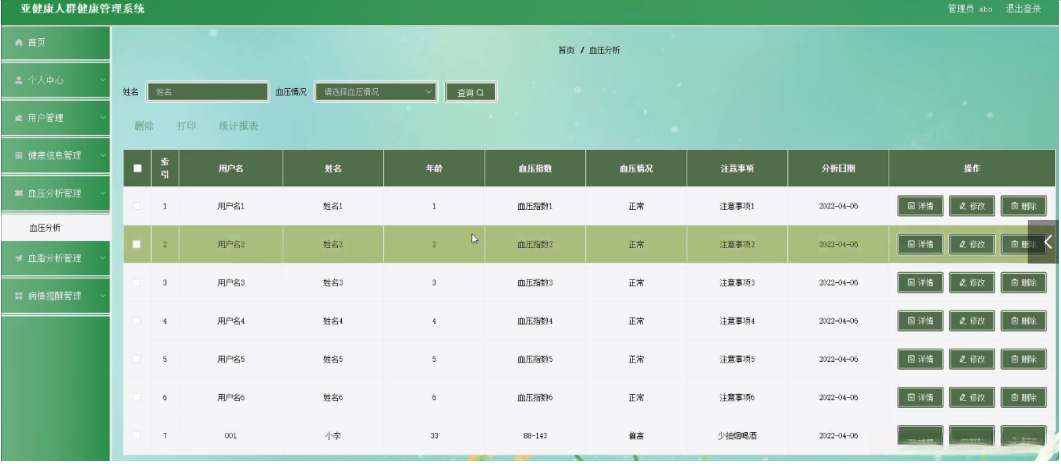
Task: Open the 血压情况 dropdown
Action: pos(376,92)
